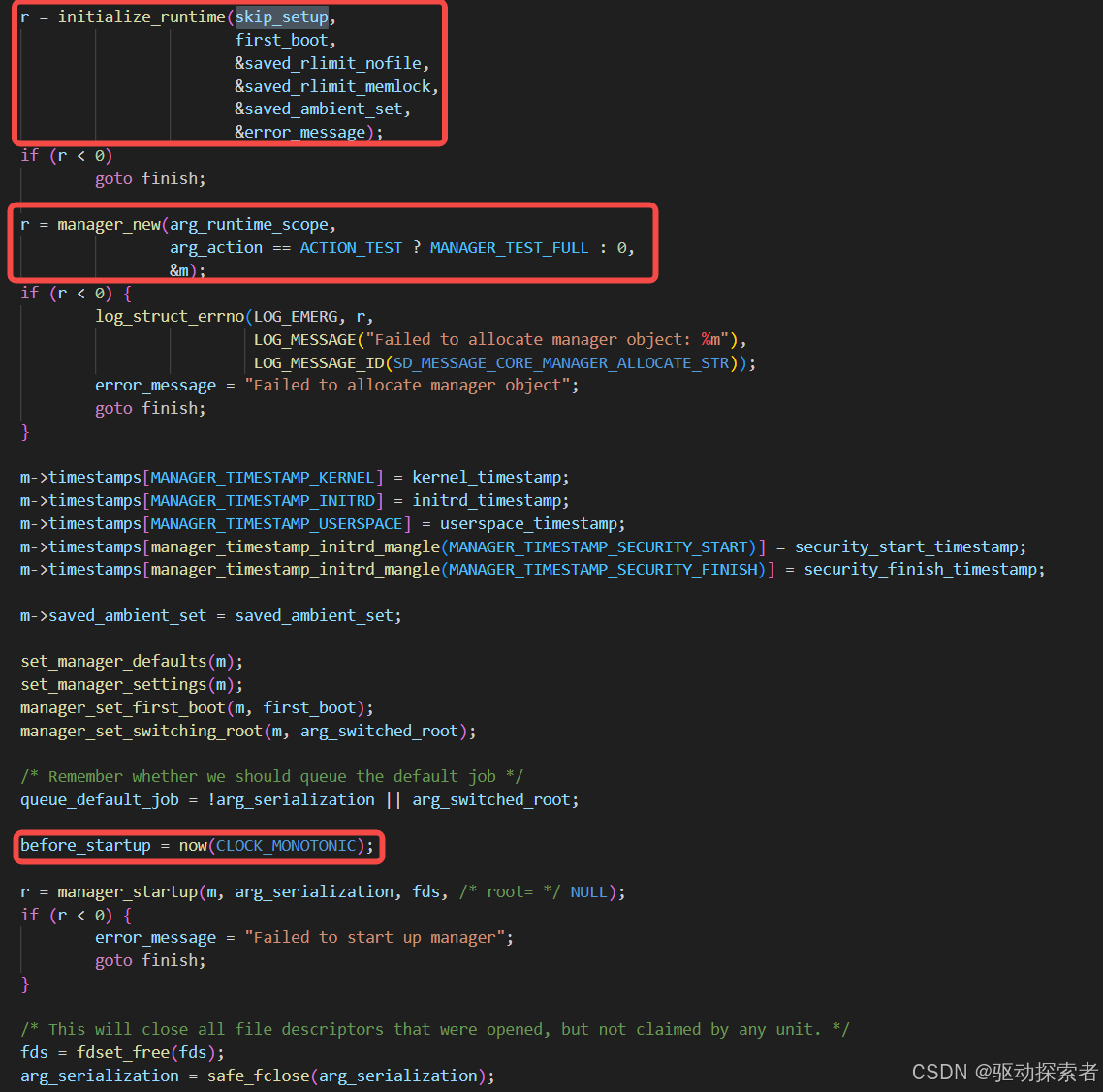The height and width of the screenshot is (1092, 1103).
Task: Click "Failed to start up manager" string
Action: pos(374,938)
